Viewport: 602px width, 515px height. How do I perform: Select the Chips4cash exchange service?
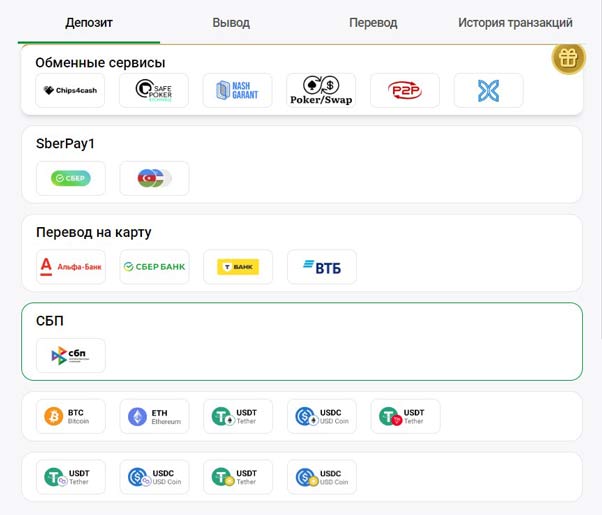click(x=70, y=91)
